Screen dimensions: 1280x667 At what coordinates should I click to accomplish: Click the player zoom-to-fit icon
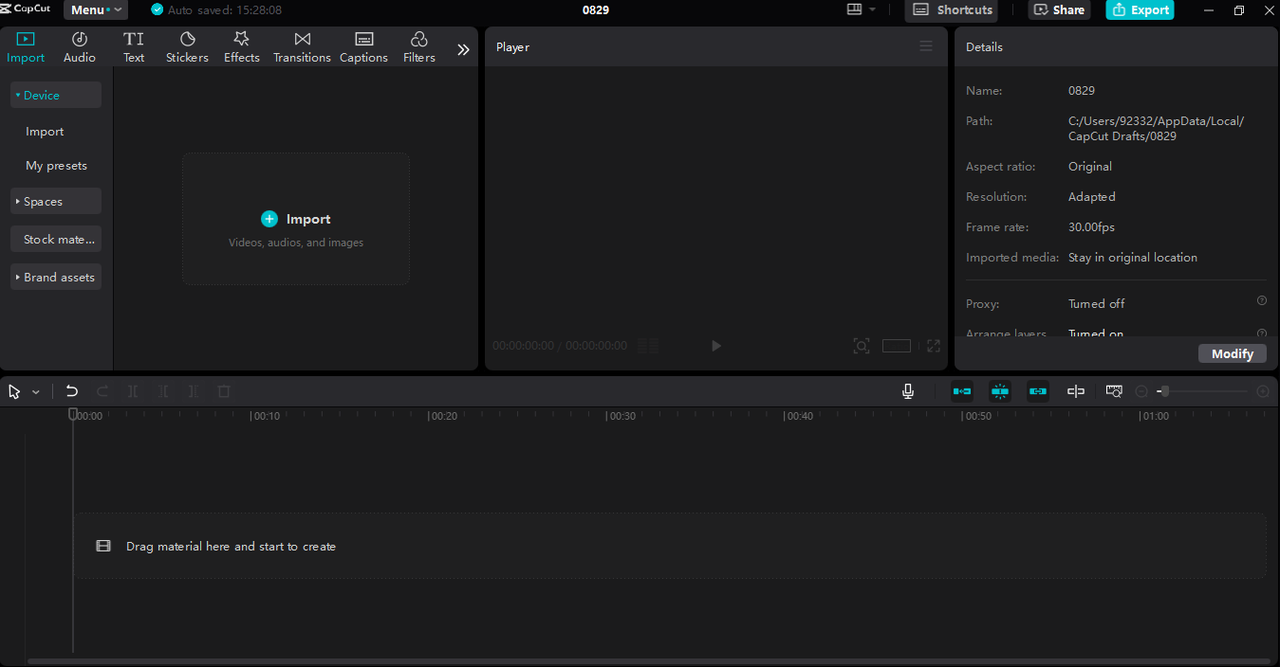pyautogui.click(x=861, y=346)
